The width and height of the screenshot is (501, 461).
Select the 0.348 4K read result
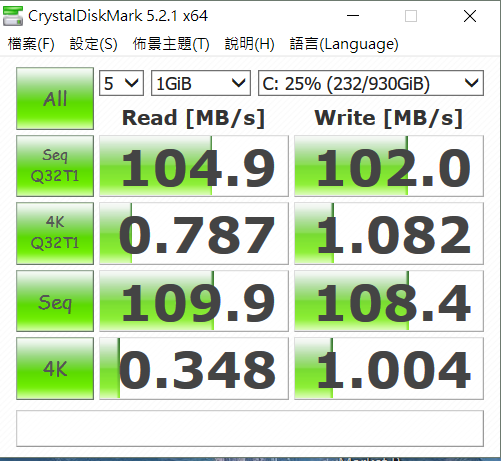[194, 368]
